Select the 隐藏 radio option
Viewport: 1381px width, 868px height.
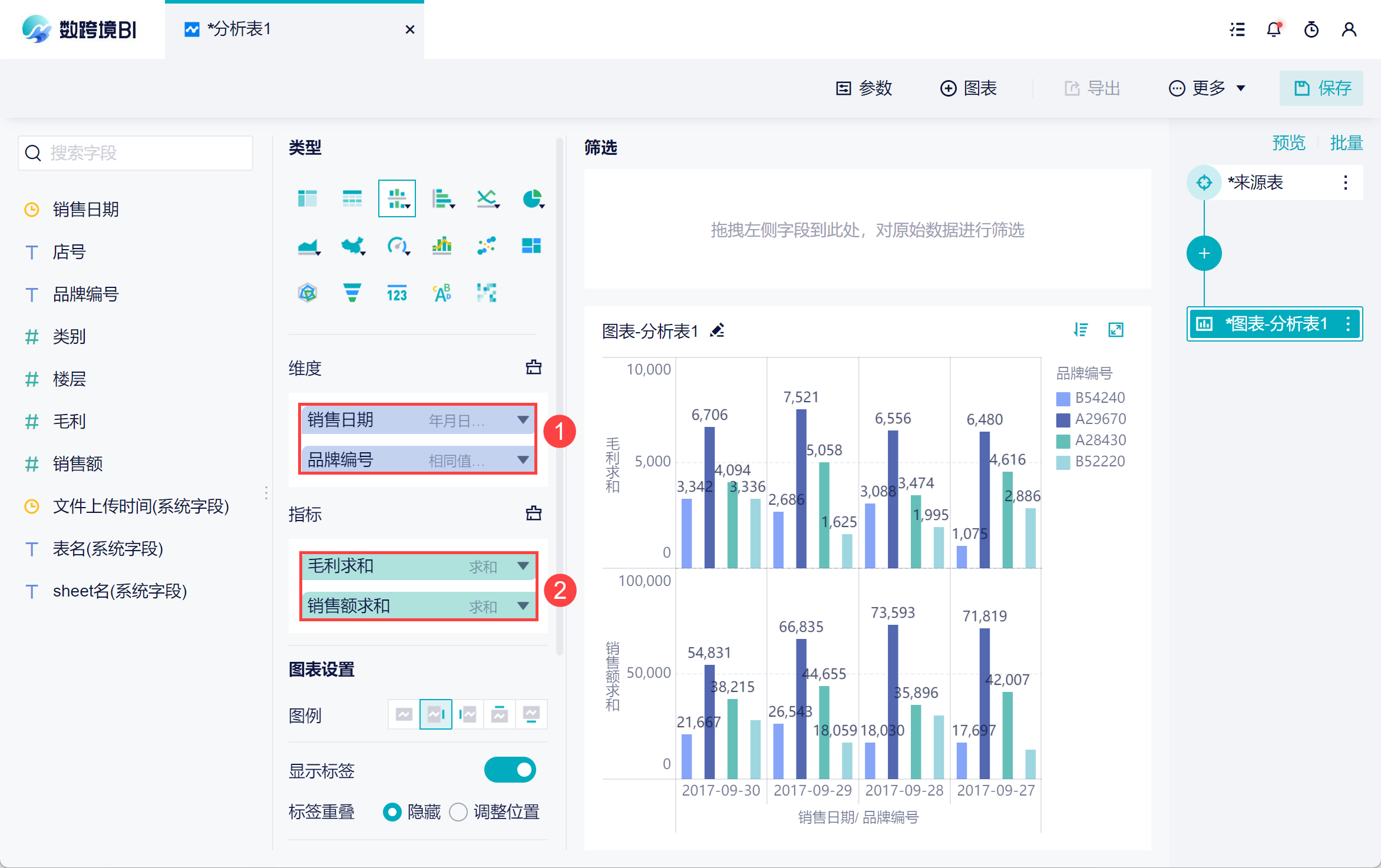click(x=392, y=812)
